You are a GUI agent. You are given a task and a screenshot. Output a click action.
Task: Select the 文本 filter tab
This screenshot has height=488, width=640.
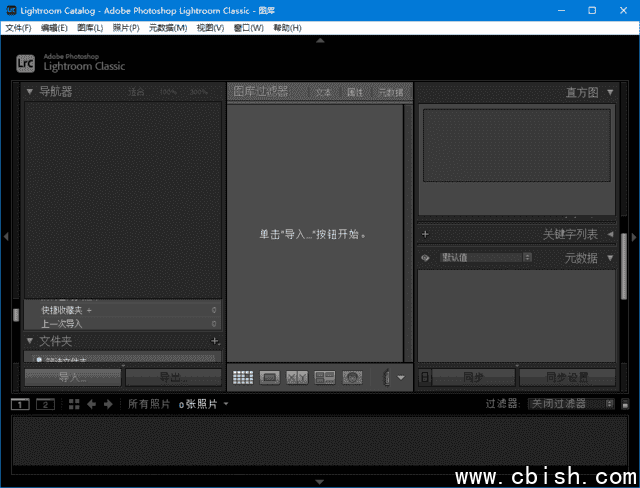323,92
